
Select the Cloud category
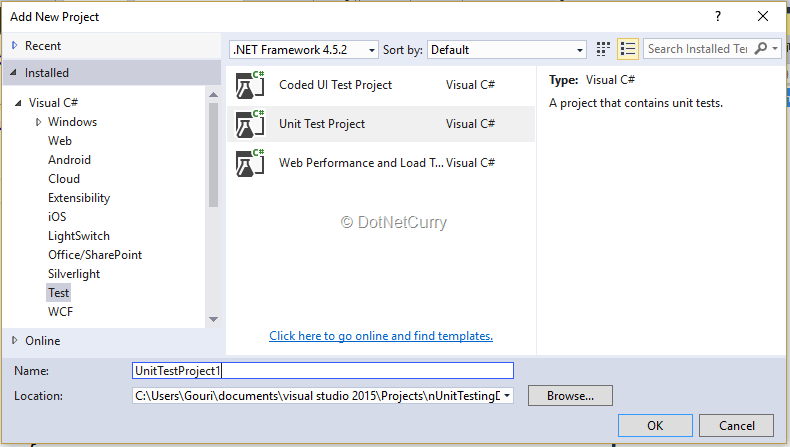[x=64, y=179]
